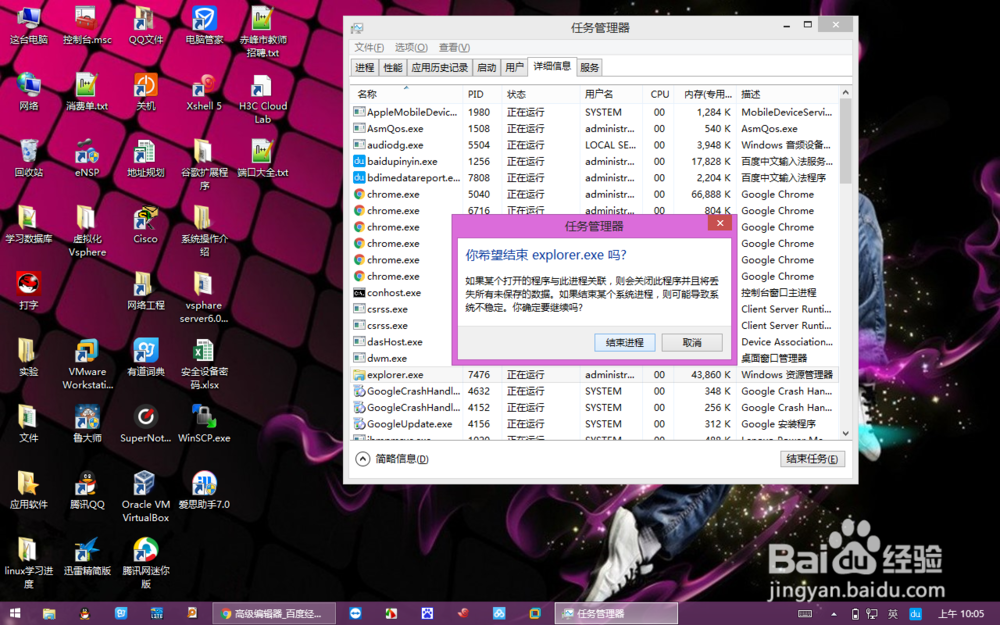Select the audiodg.exe process row
Screen dimensions: 1000x625
tap(594, 145)
